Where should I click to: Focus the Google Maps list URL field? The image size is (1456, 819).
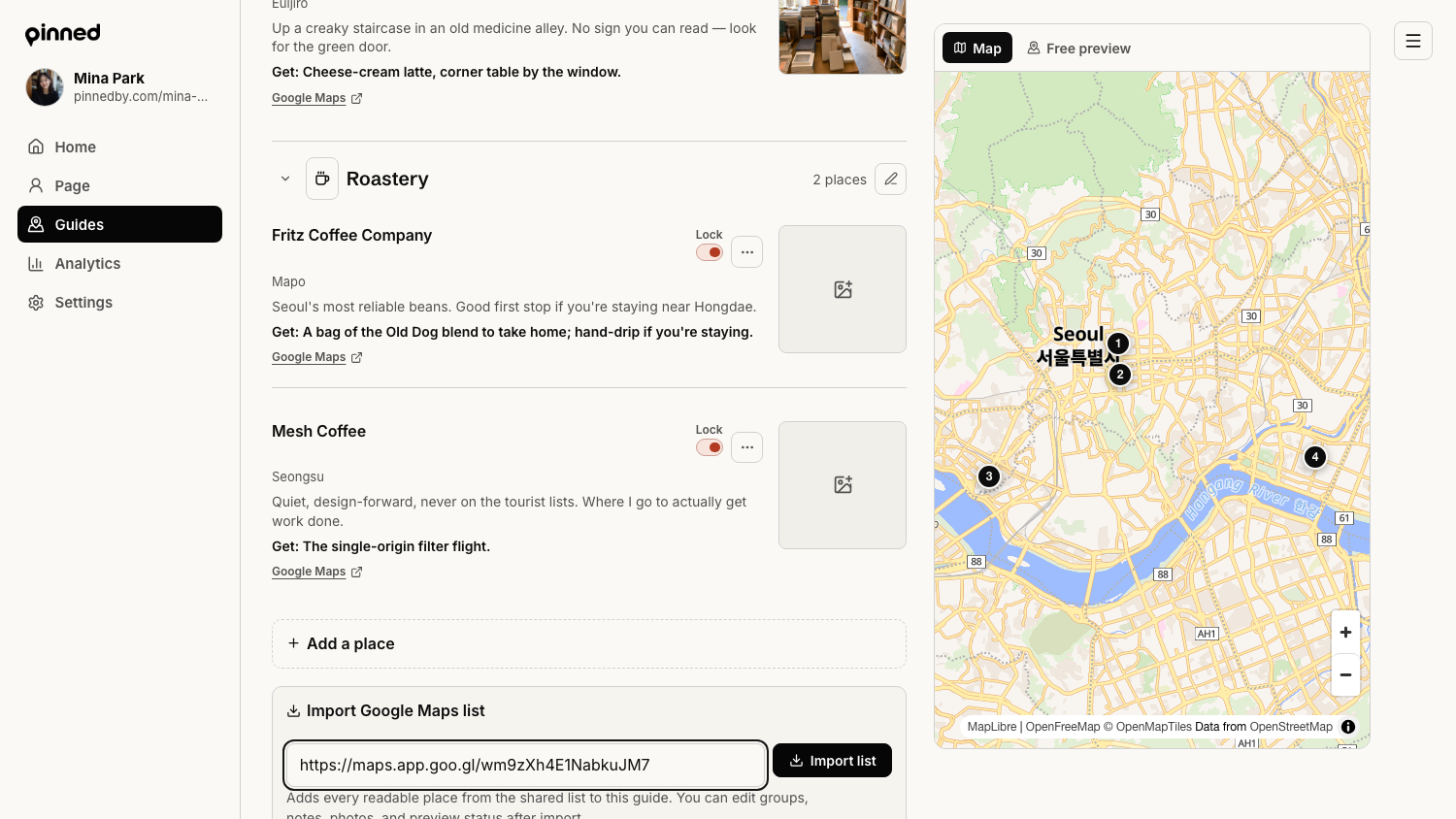click(526, 765)
